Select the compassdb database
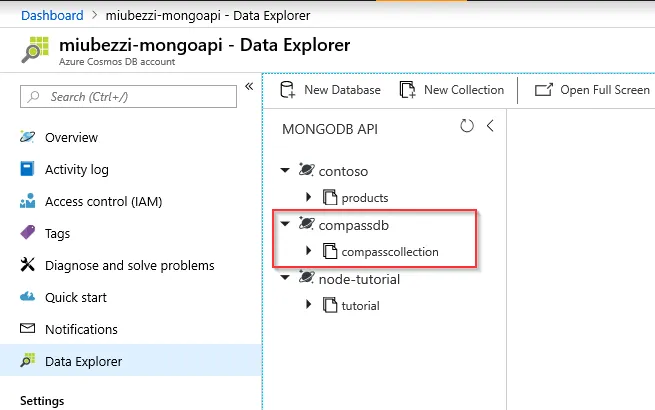This screenshot has width=655, height=410. [x=353, y=225]
